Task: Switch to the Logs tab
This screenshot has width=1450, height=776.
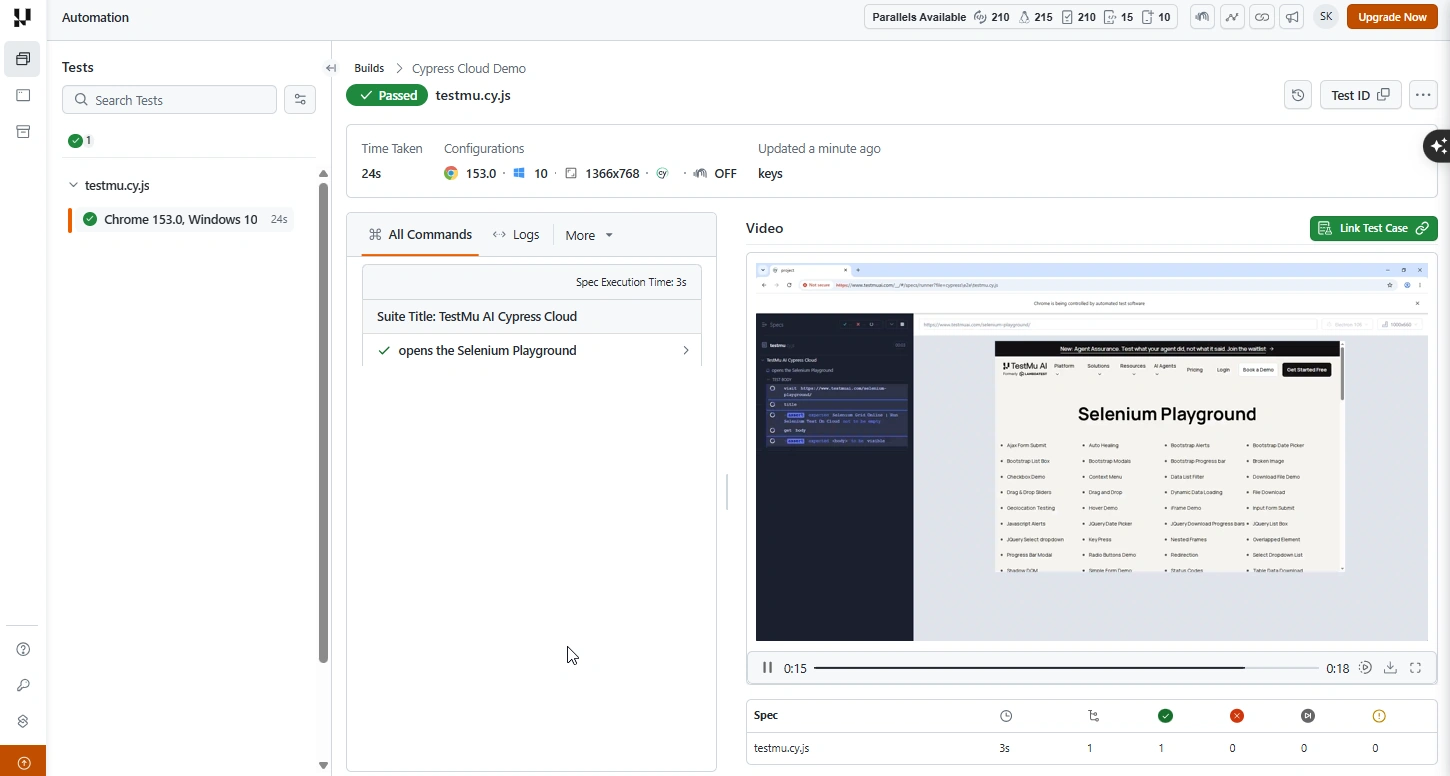Action: pyautogui.click(x=516, y=234)
